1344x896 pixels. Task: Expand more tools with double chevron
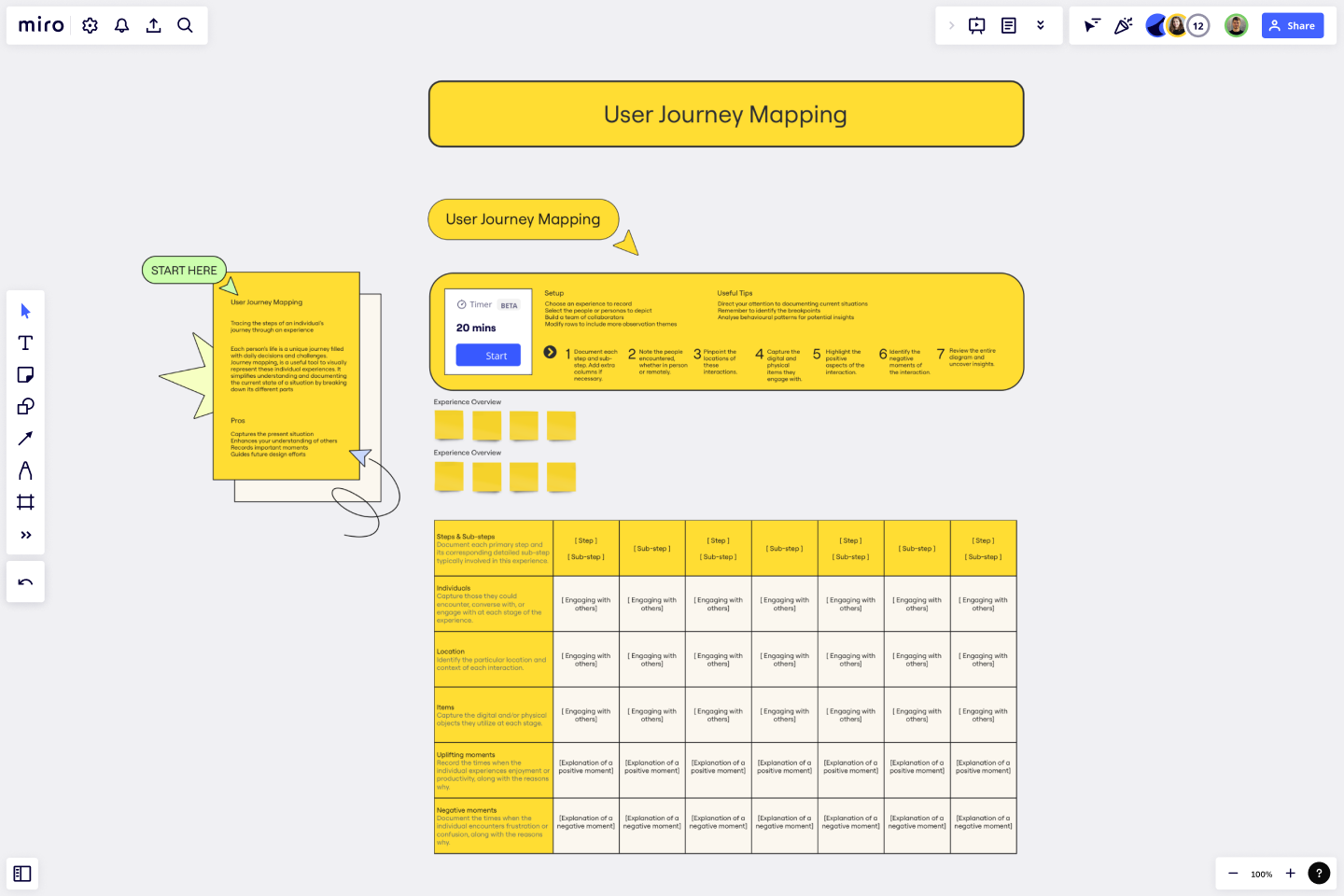[x=25, y=534]
